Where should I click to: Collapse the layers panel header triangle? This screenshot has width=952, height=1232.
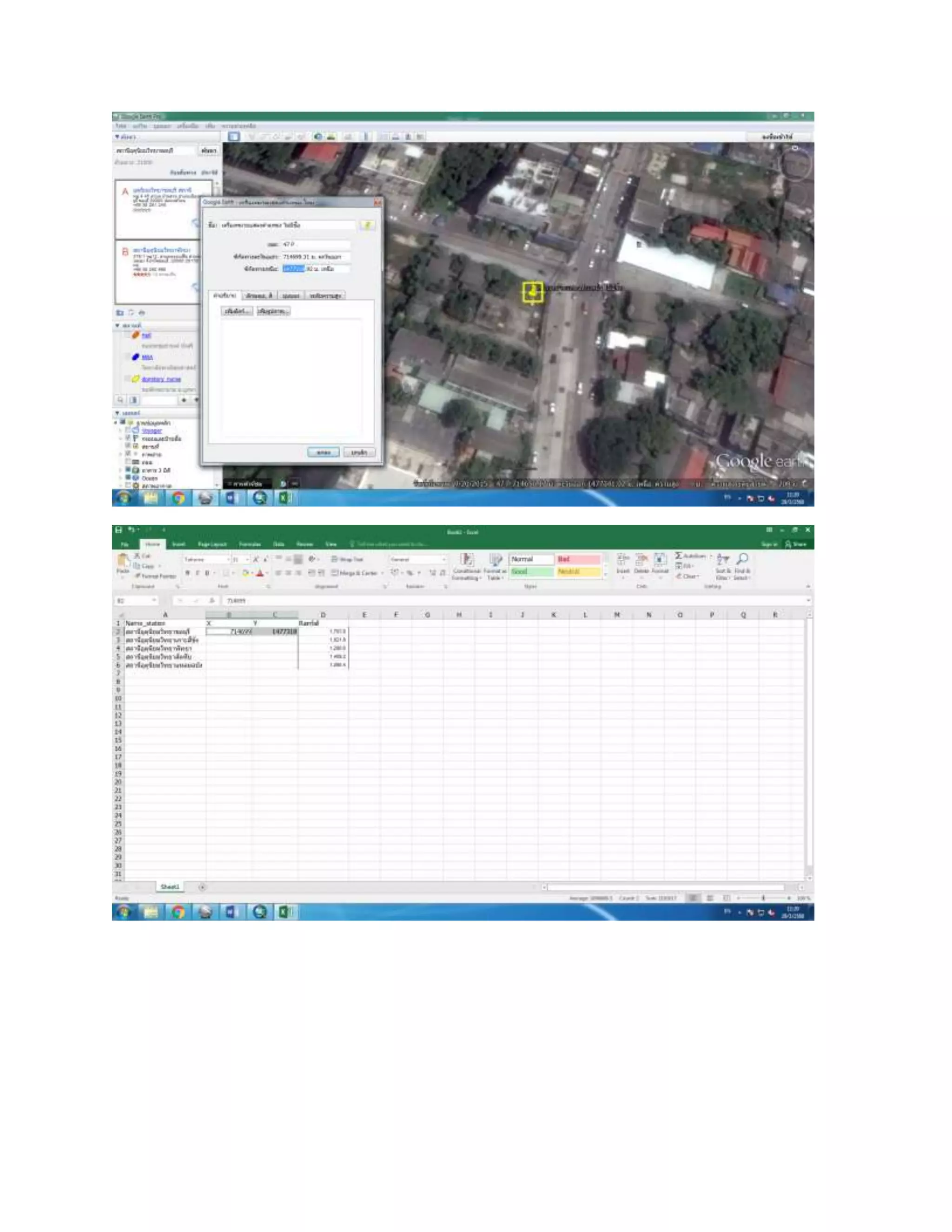[x=117, y=413]
